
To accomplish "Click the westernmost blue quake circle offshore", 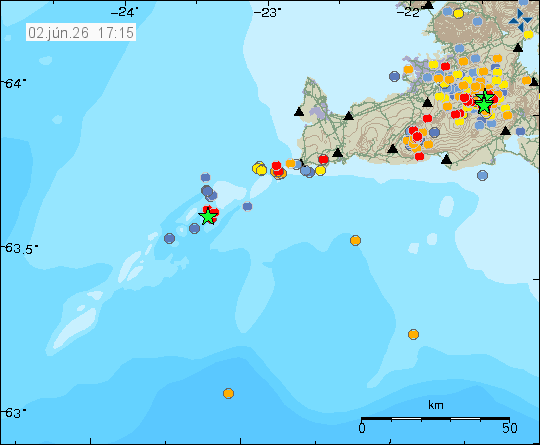I will tap(169, 238).
